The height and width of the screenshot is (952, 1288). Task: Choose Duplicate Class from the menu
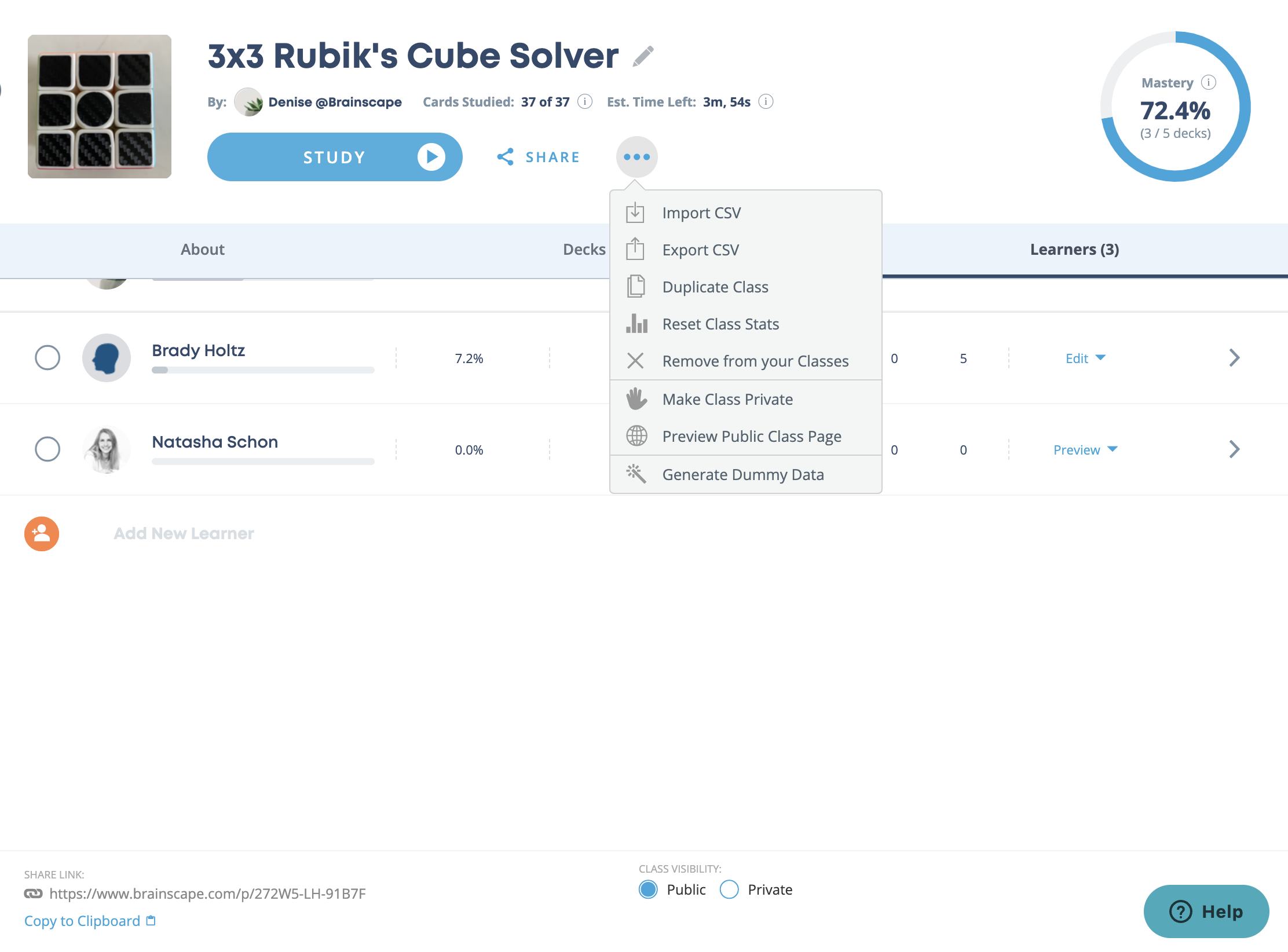[x=746, y=287]
